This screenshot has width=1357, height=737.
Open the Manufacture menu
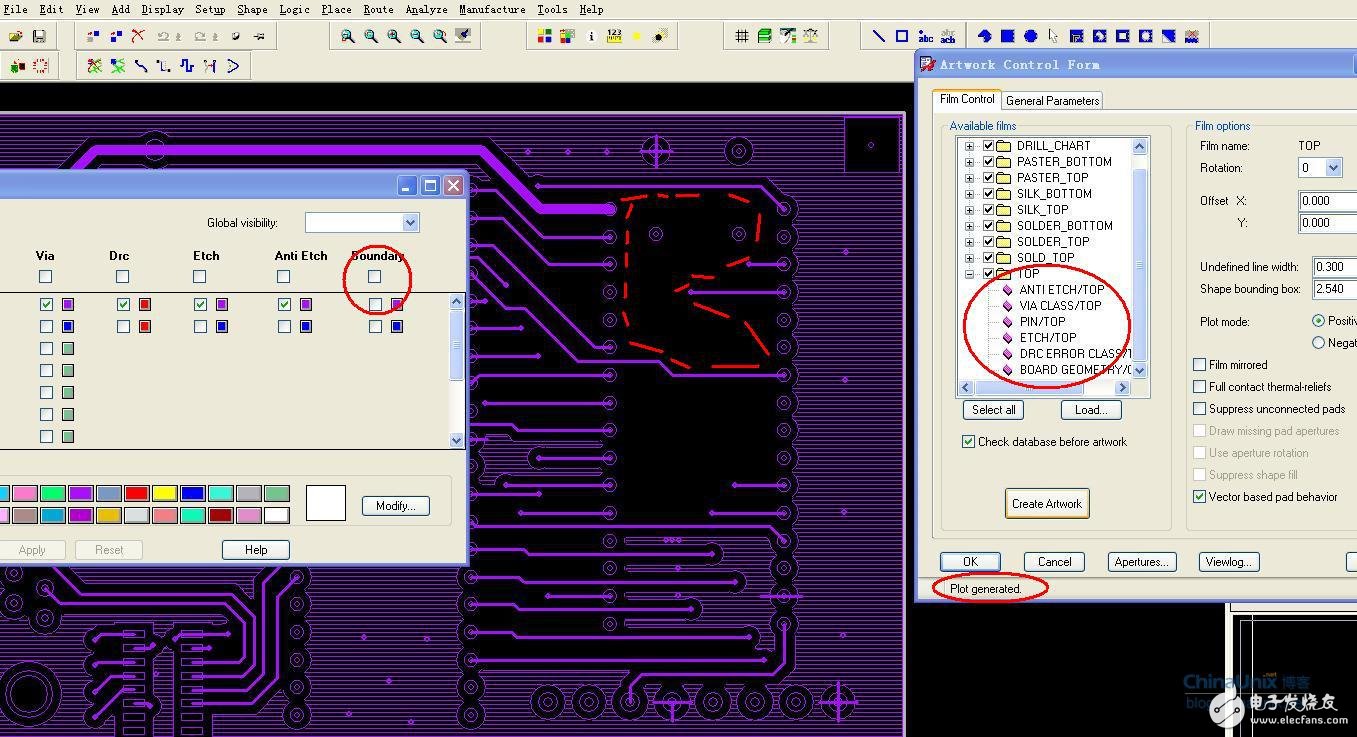point(491,9)
